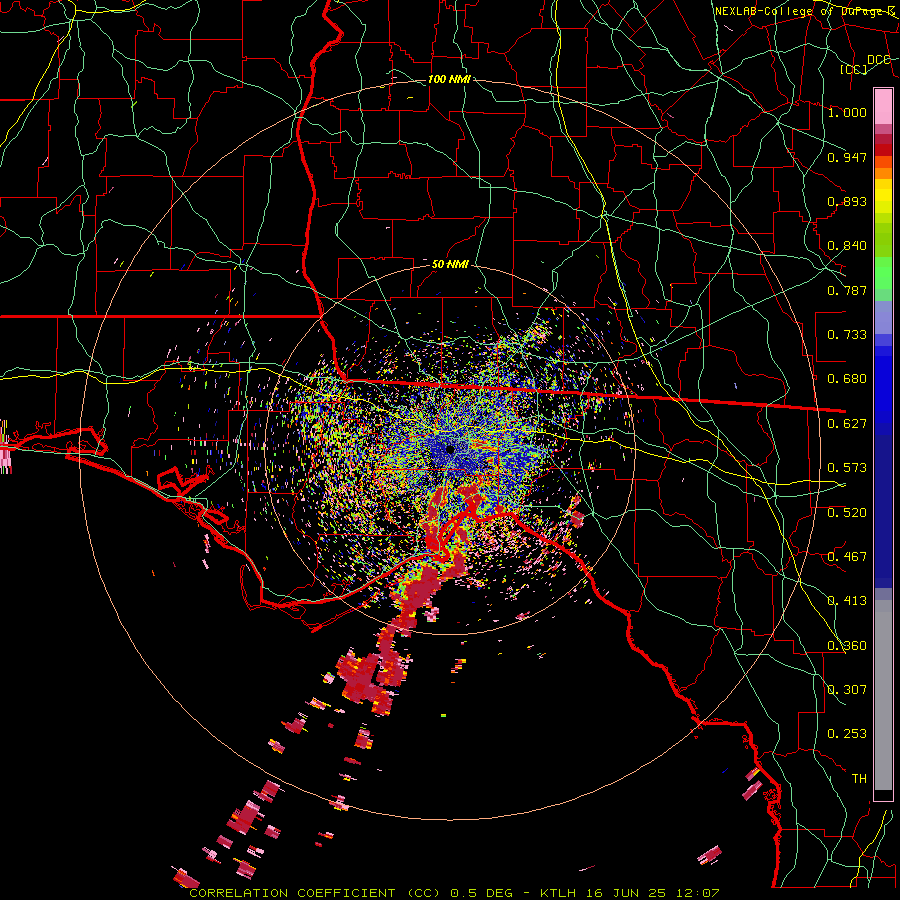Select the 0.360 color scale value
This screenshot has width=900, height=900.
847,646
